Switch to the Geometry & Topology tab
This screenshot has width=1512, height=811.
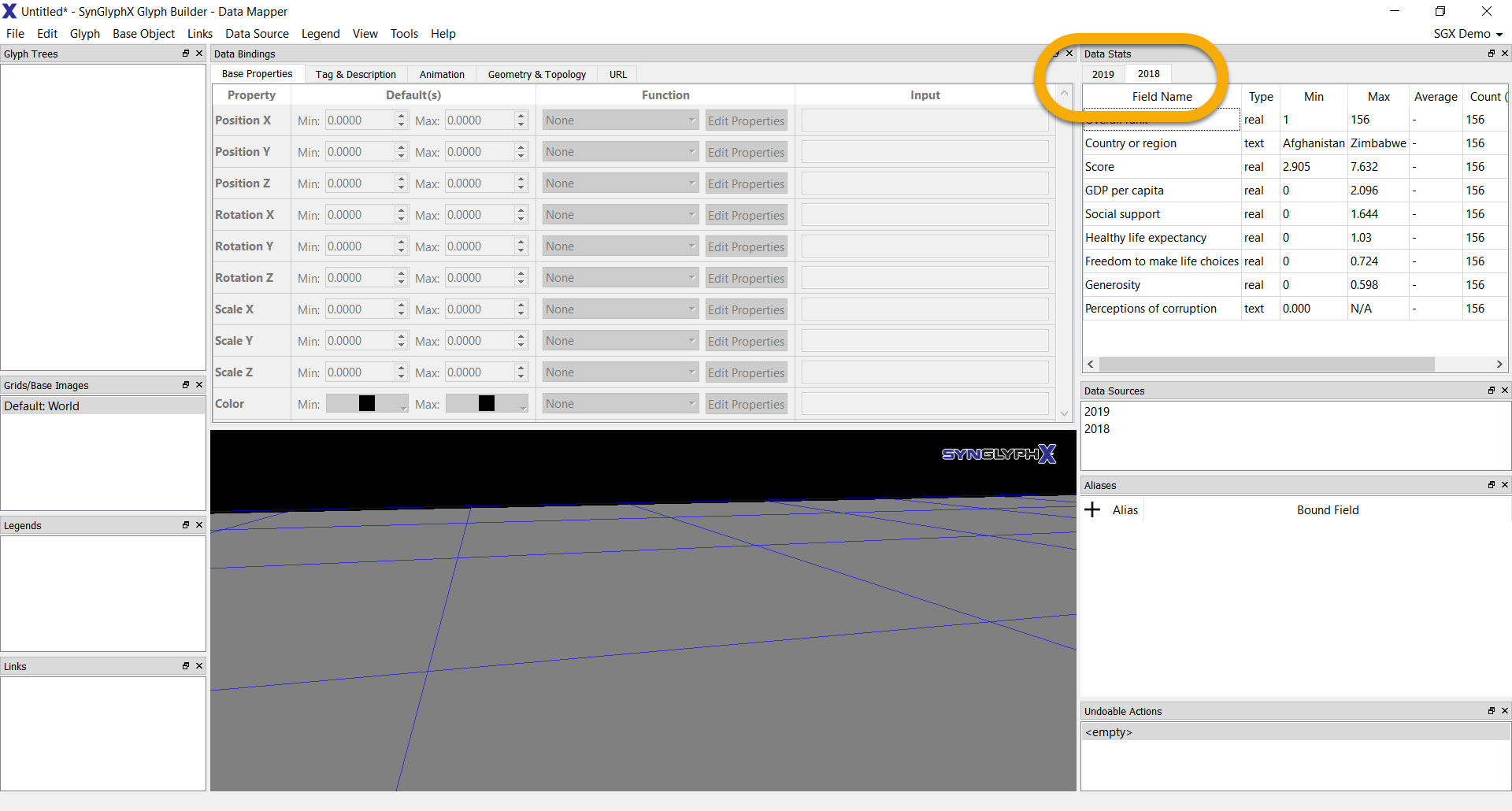pos(537,74)
